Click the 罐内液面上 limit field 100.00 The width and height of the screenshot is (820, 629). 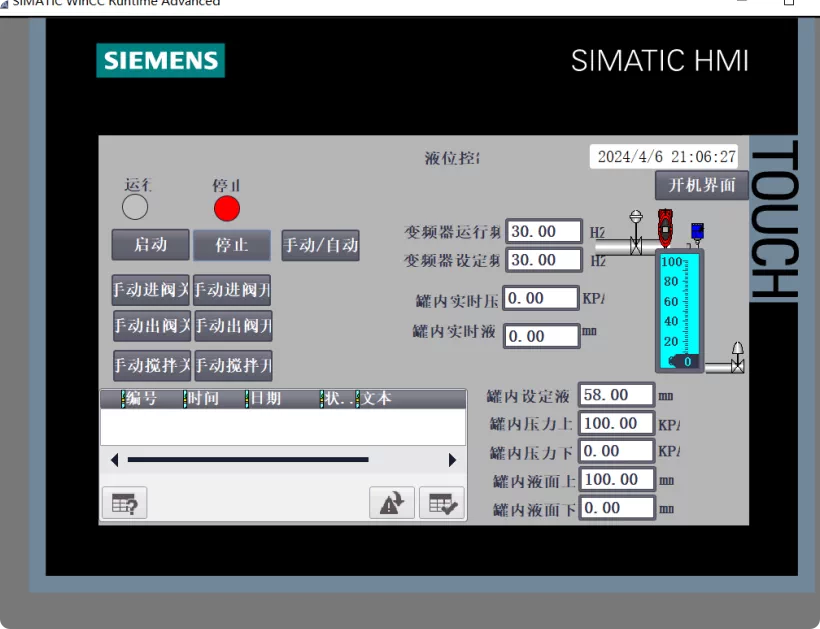tap(617, 479)
